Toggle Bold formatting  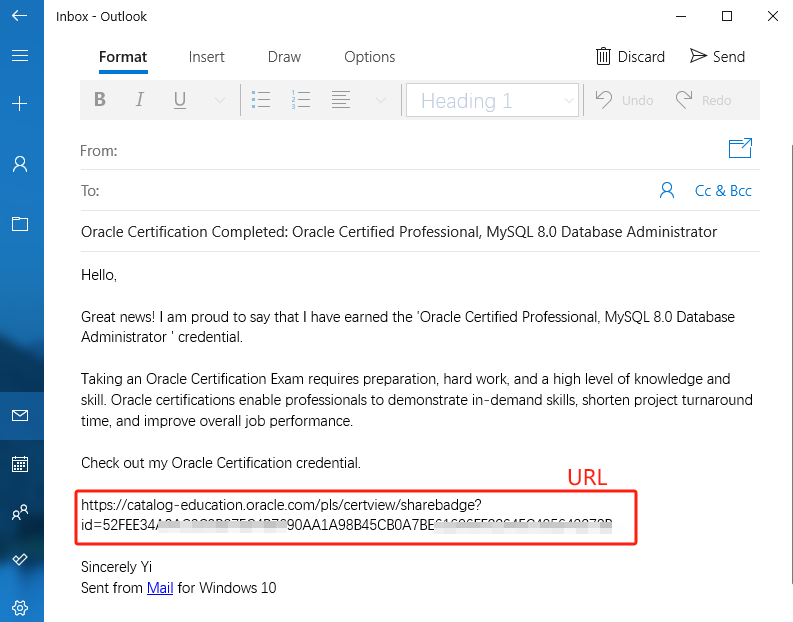[100, 100]
